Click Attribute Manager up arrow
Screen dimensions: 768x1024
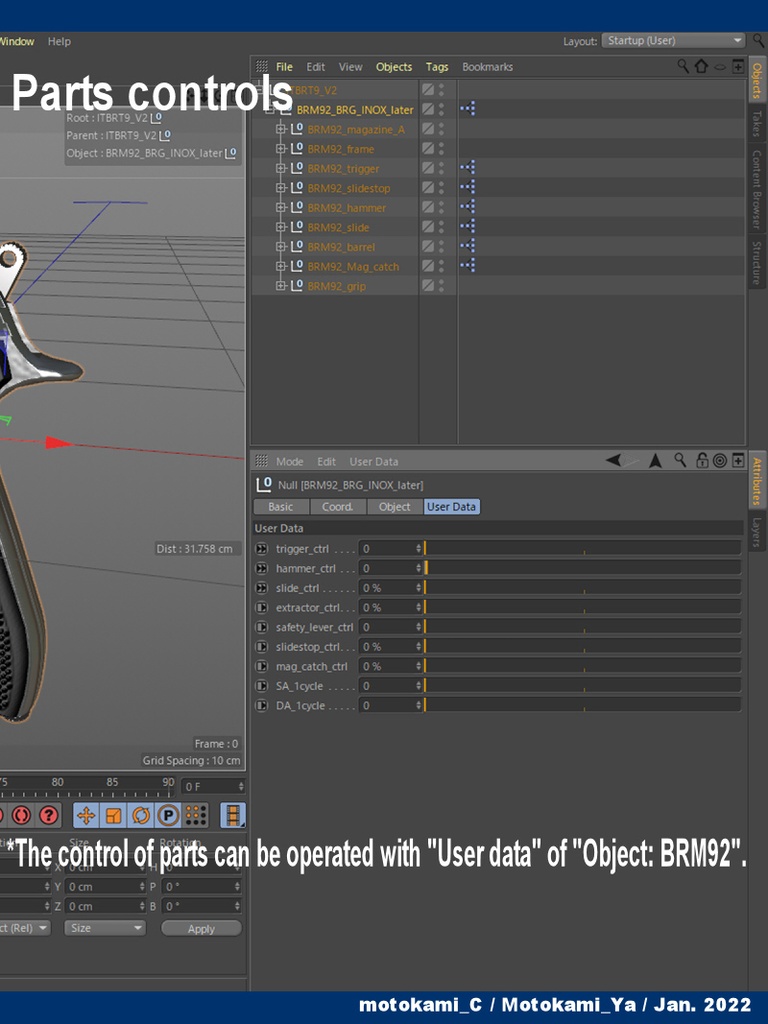[x=655, y=460]
